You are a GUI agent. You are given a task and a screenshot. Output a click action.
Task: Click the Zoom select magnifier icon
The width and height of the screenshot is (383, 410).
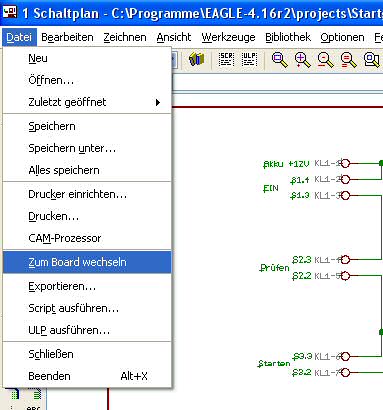[x=372, y=60]
